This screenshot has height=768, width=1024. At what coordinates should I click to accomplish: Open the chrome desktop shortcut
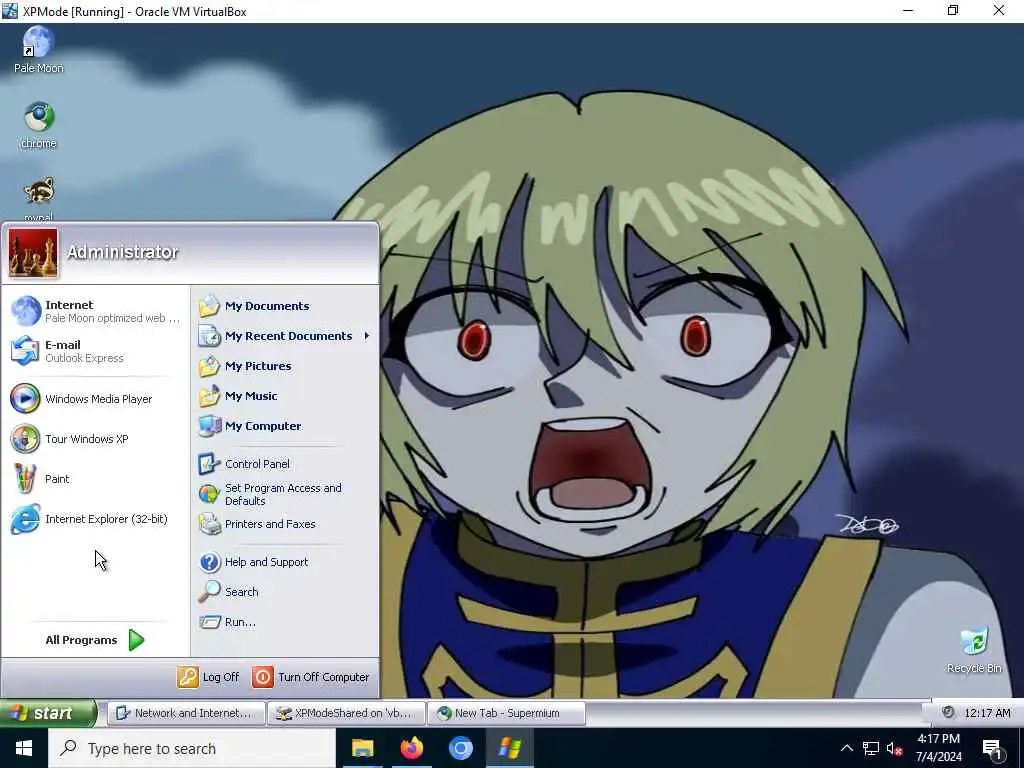pos(39,125)
